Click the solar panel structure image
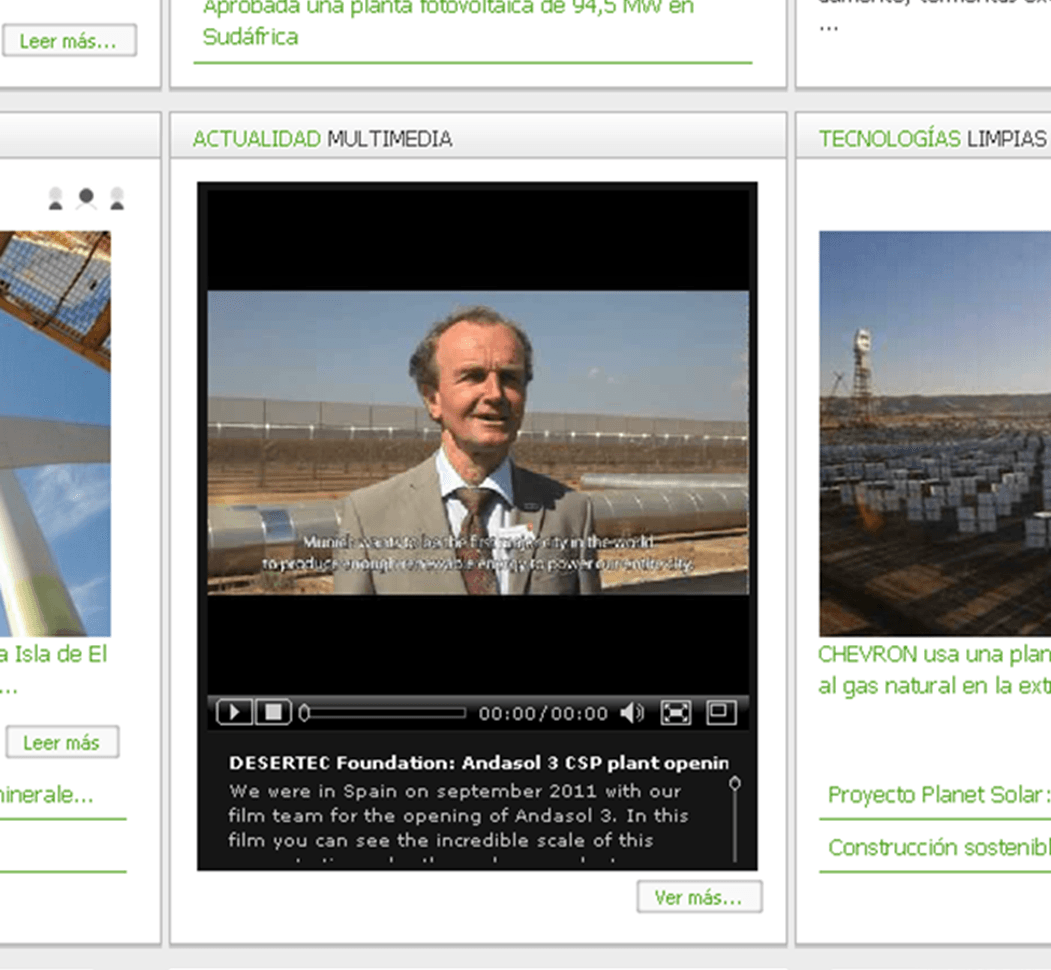Viewport: 1051px width, 970px height. click(55, 434)
